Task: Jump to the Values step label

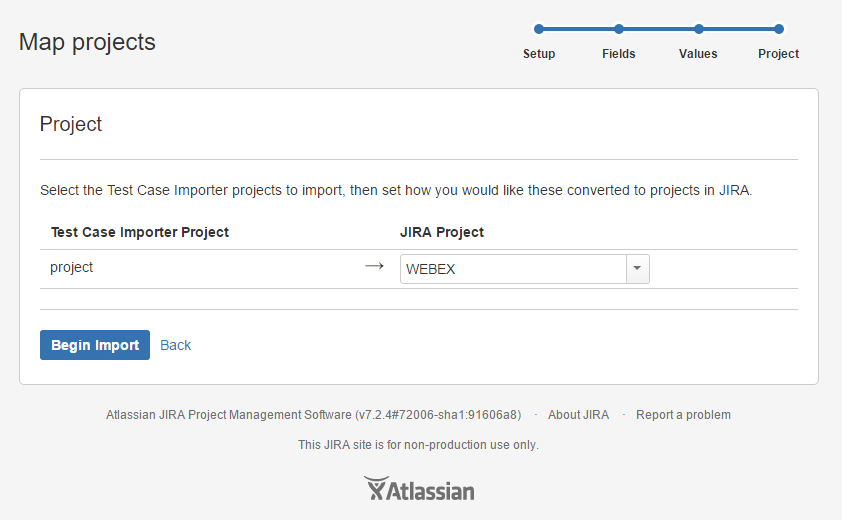Action: (x=698, y=54)
